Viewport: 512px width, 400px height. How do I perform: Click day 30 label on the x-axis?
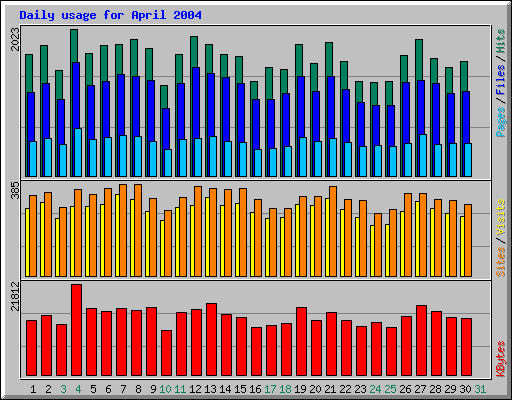pyautogui.click(x=465, y=389)
